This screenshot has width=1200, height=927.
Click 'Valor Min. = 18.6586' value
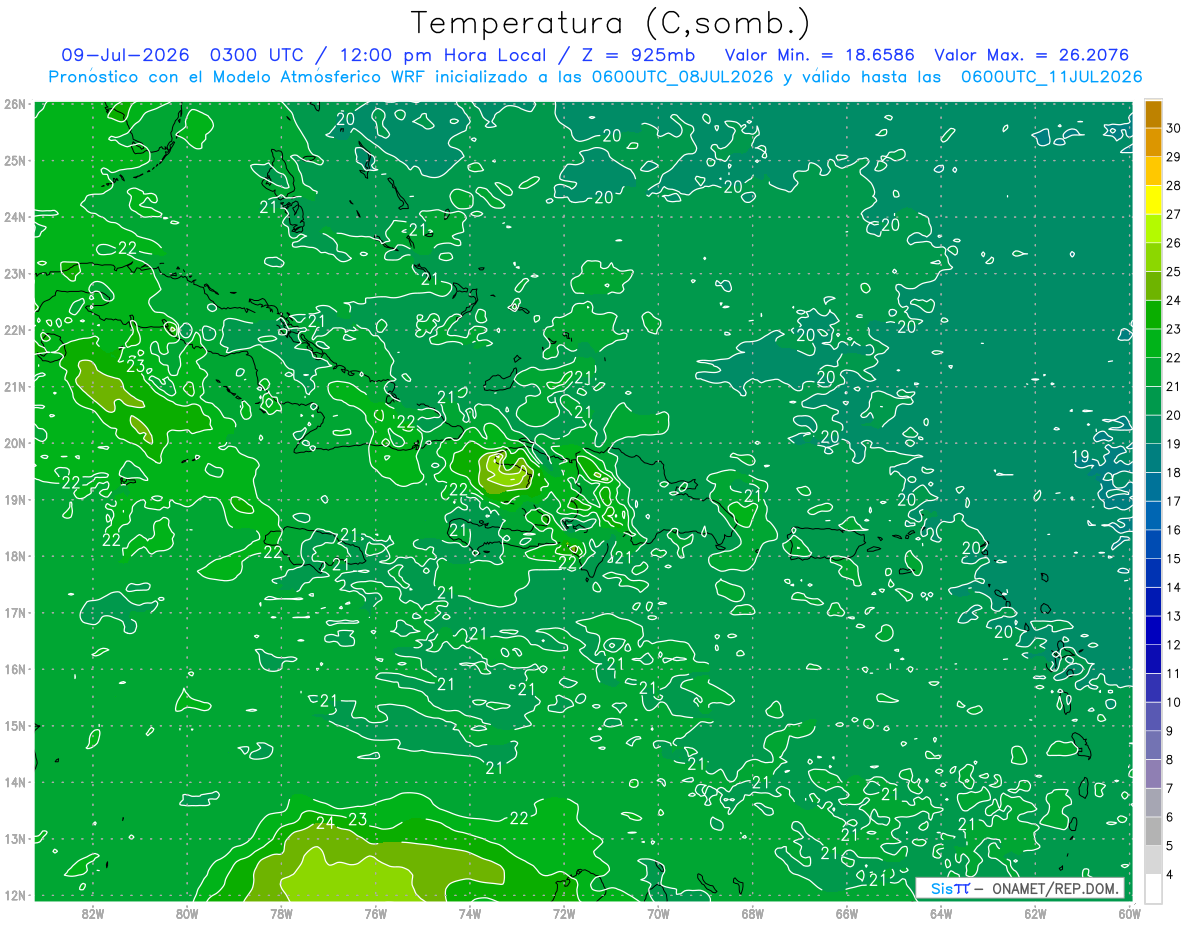tap(820, 54)
